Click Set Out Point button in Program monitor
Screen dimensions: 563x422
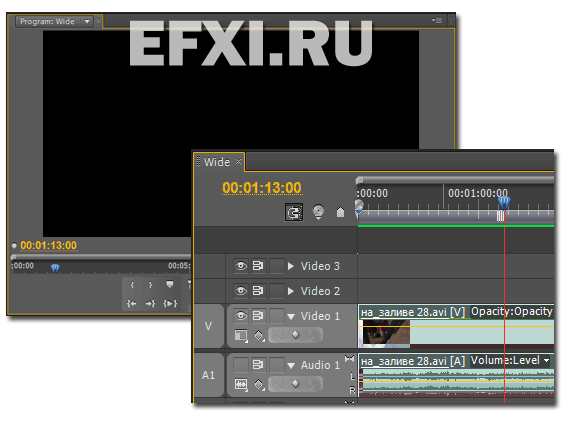click(150, 285)
